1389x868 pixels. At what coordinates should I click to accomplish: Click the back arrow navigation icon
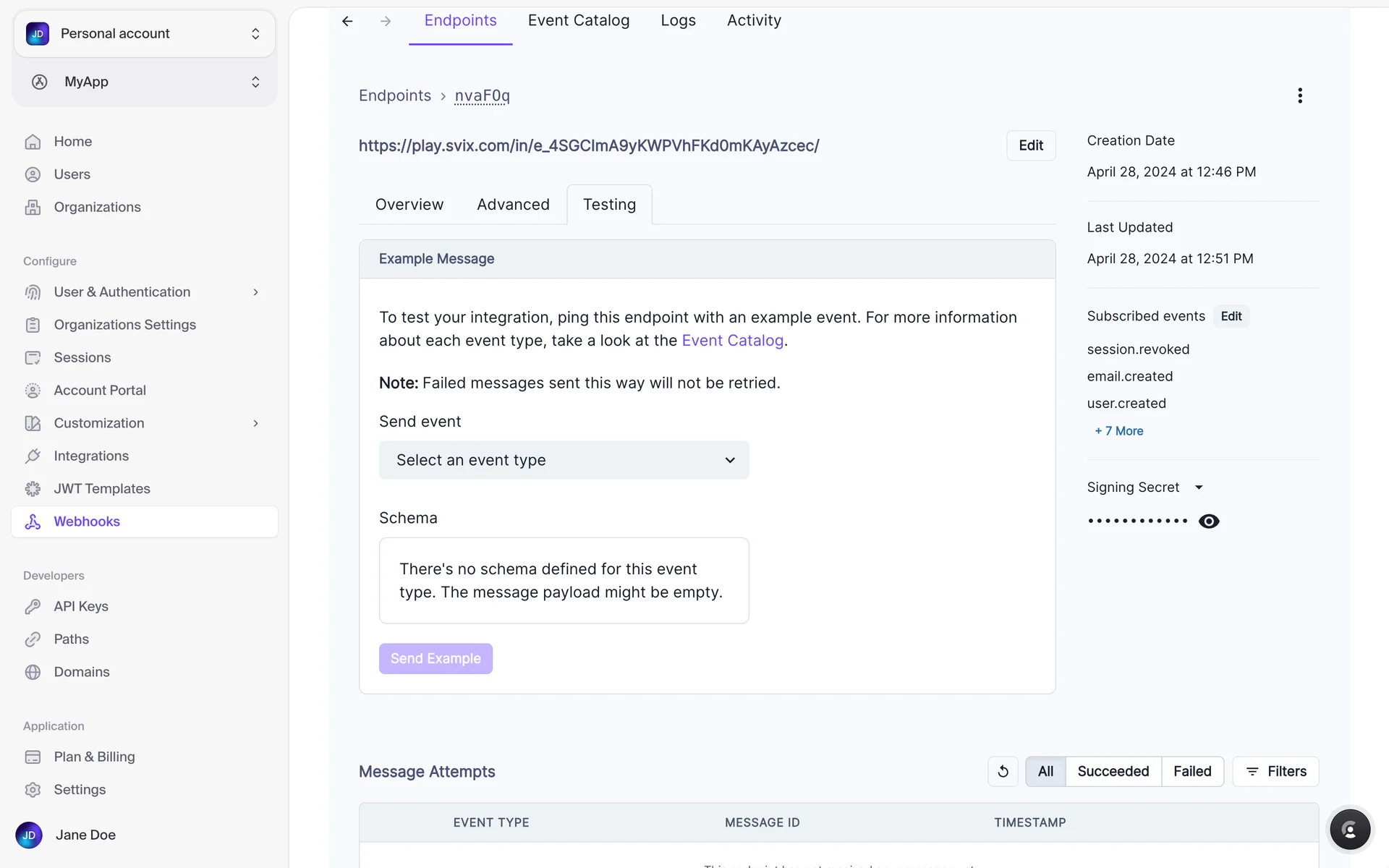347,21
